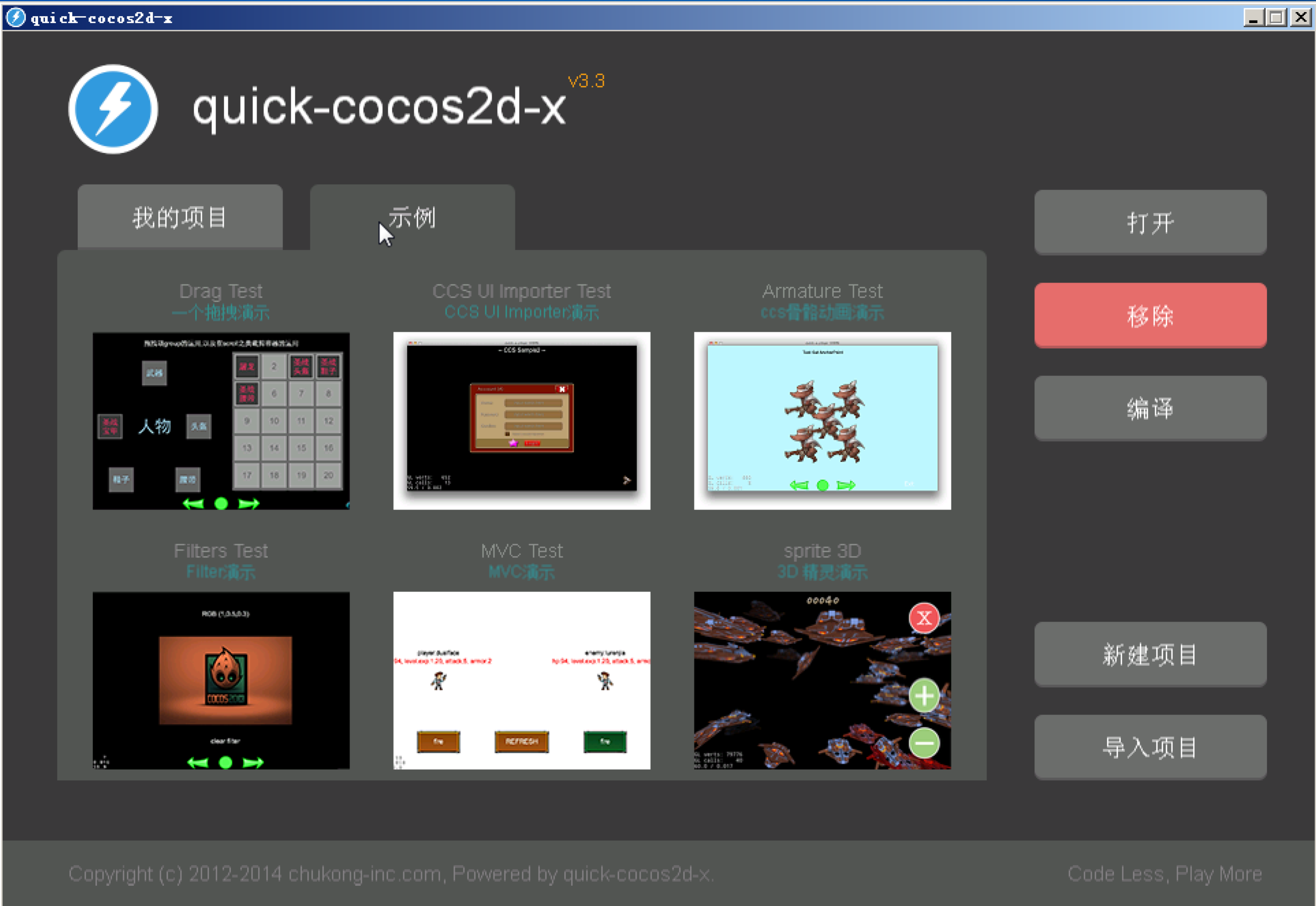1316x906 pixels.
Task: Click the CCS UI Importer演示 subtitle
Action: click(x=522, y=312)
